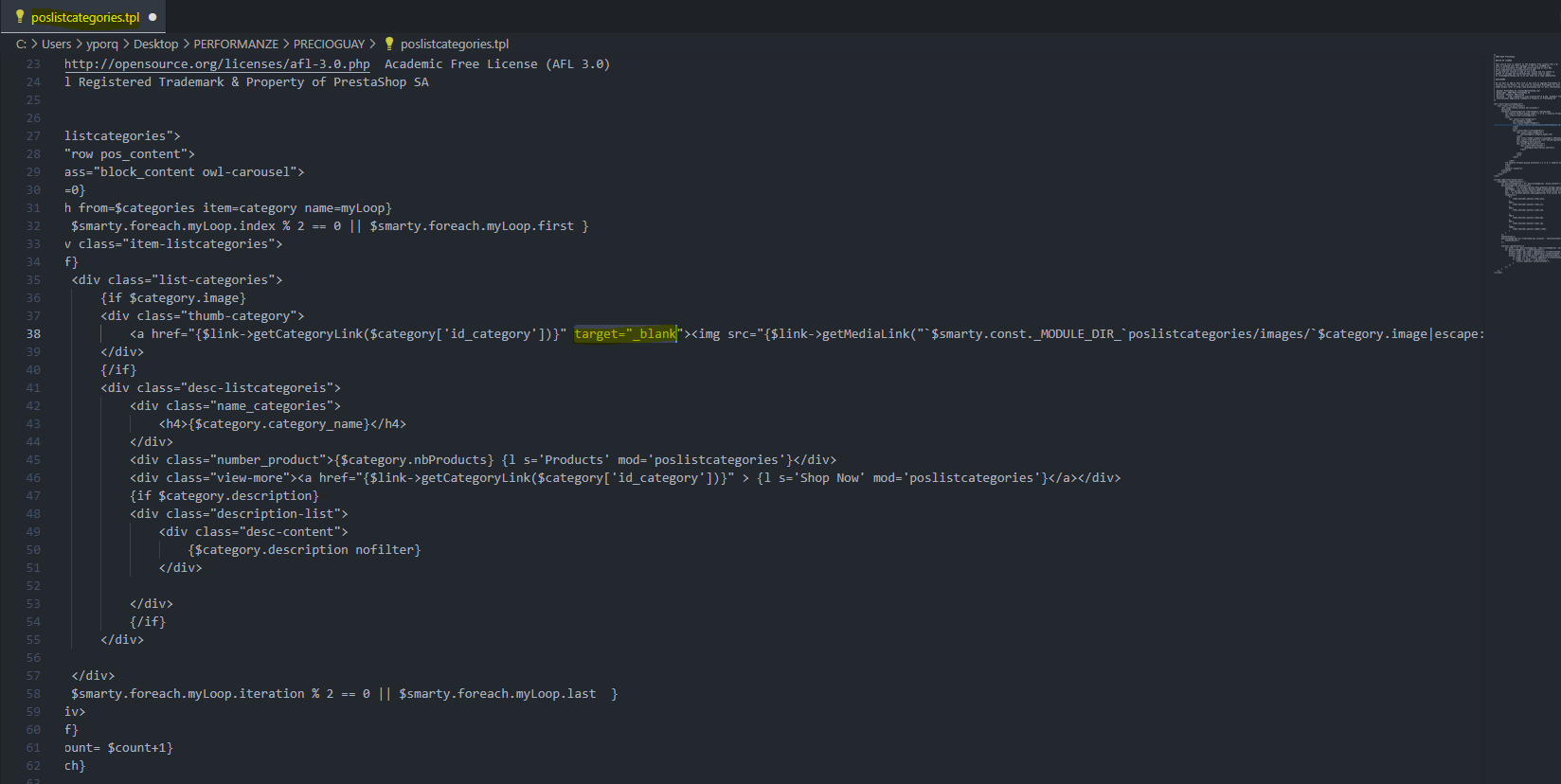This screenshot has height=784, width=1561.
Task: Click the lightbulb icon in the tab
Action: 20,17
